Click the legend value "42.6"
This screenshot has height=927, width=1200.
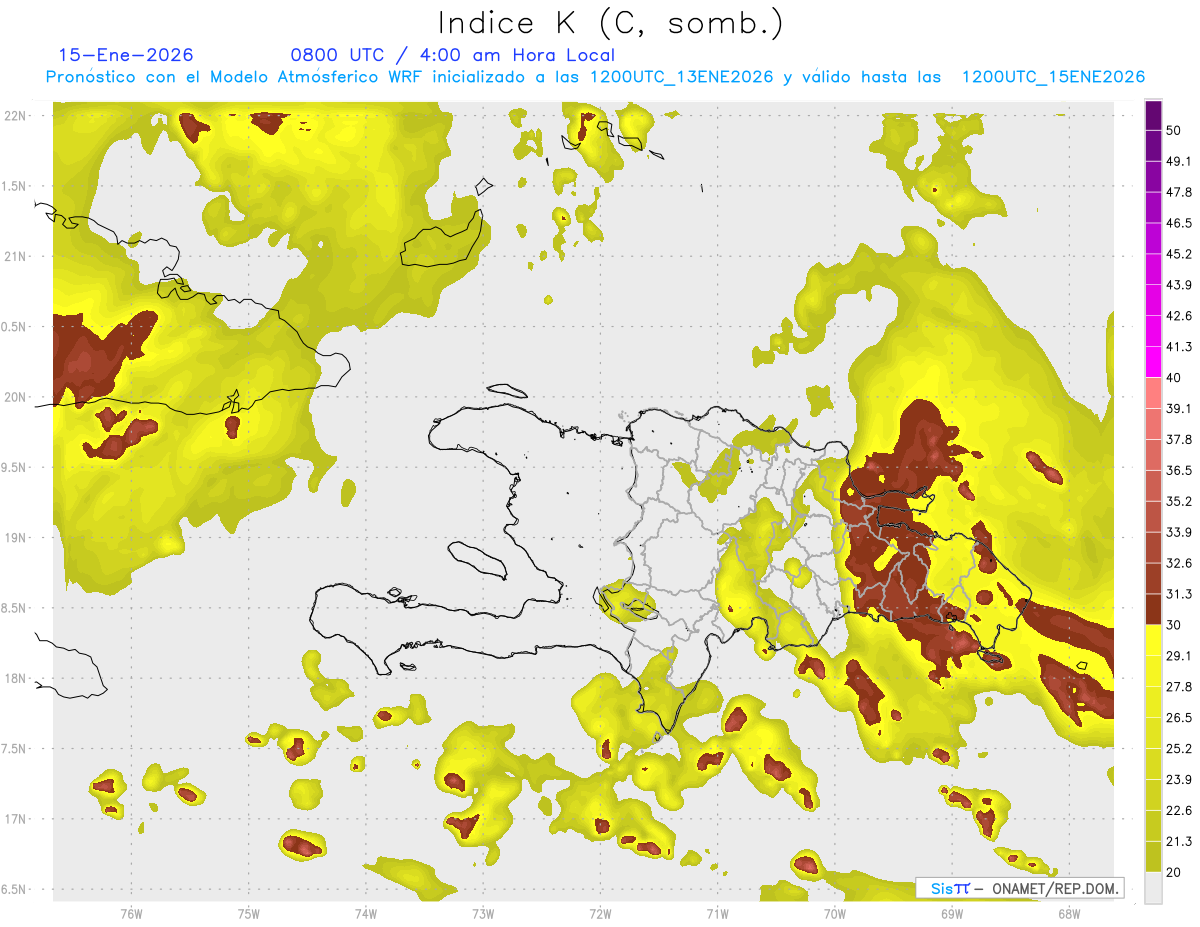click(1179, 316)
